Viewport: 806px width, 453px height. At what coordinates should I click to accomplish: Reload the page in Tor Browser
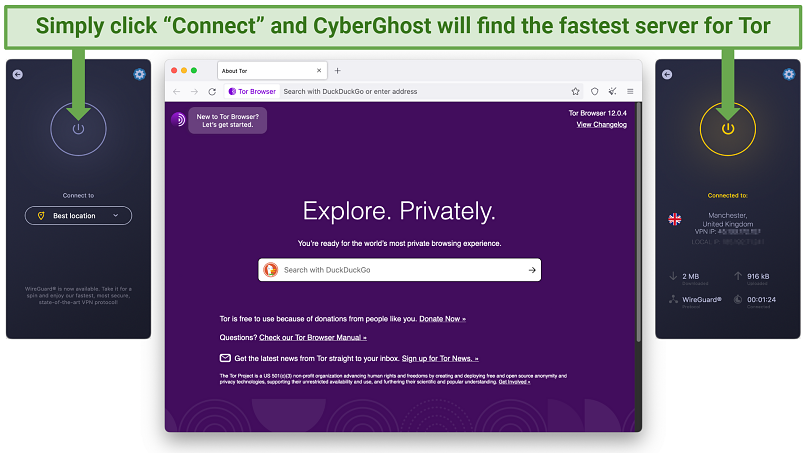tap(212, 92)
